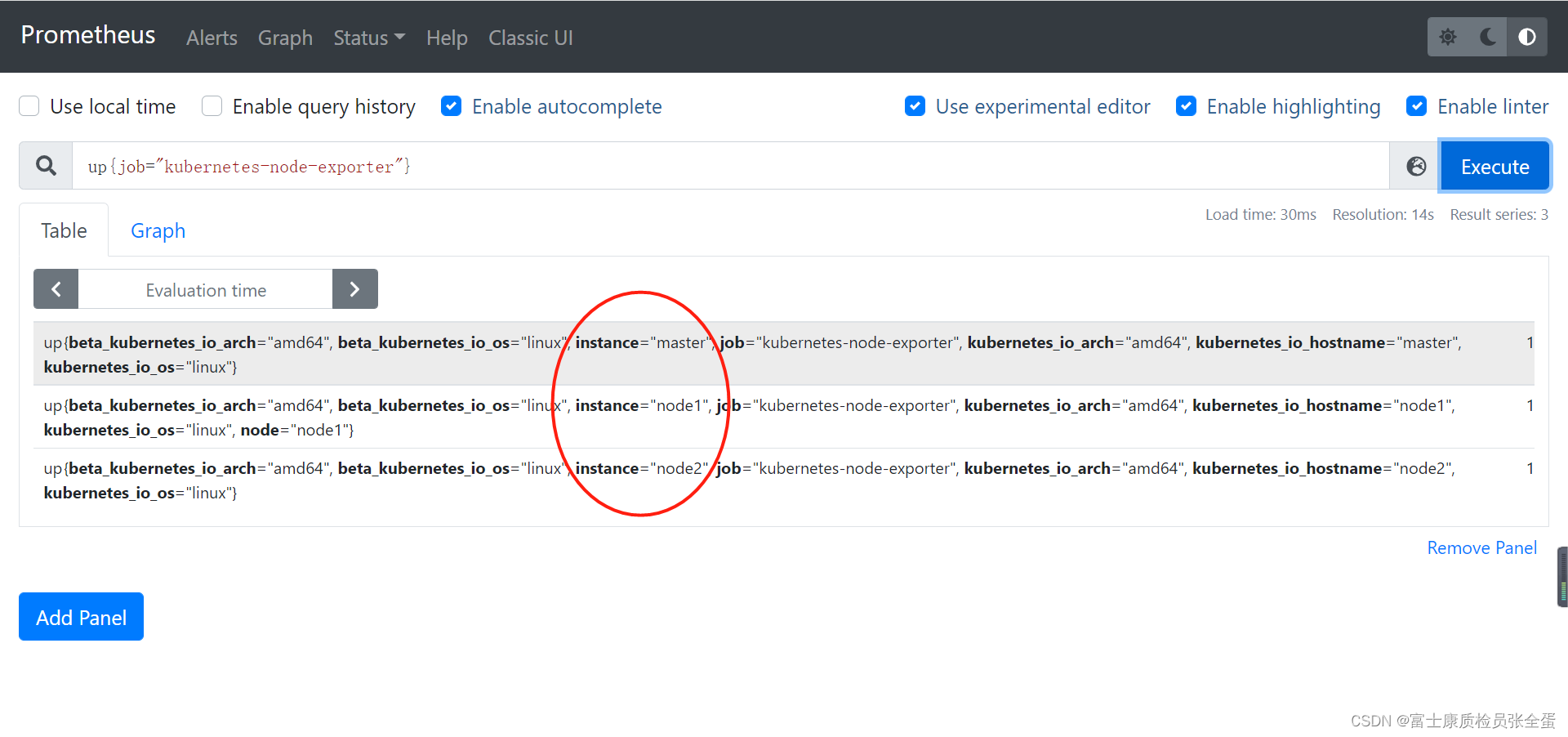Toggle Use local time checkbox

29,106
